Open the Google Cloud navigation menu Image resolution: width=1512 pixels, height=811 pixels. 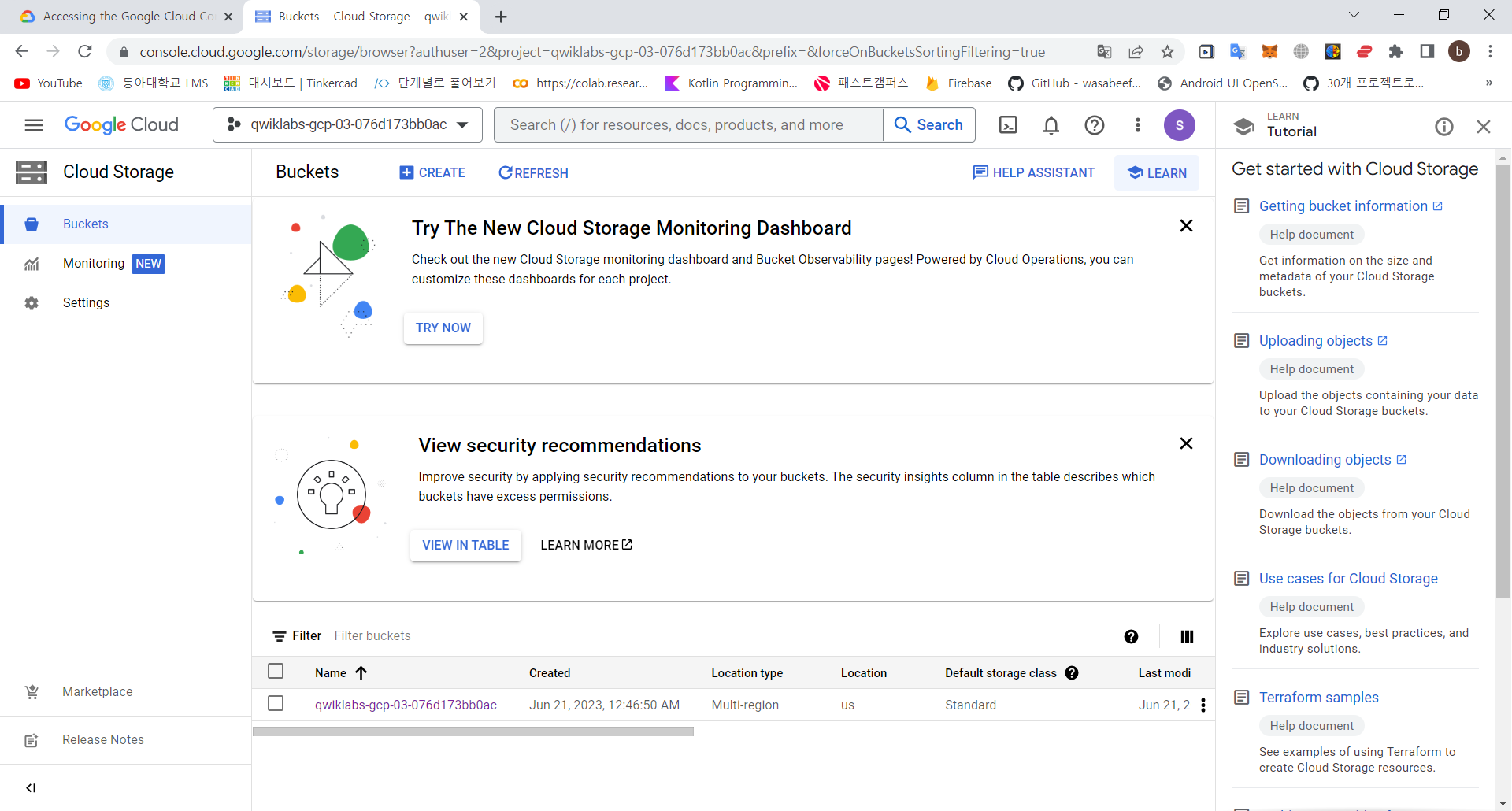[34, 125]
